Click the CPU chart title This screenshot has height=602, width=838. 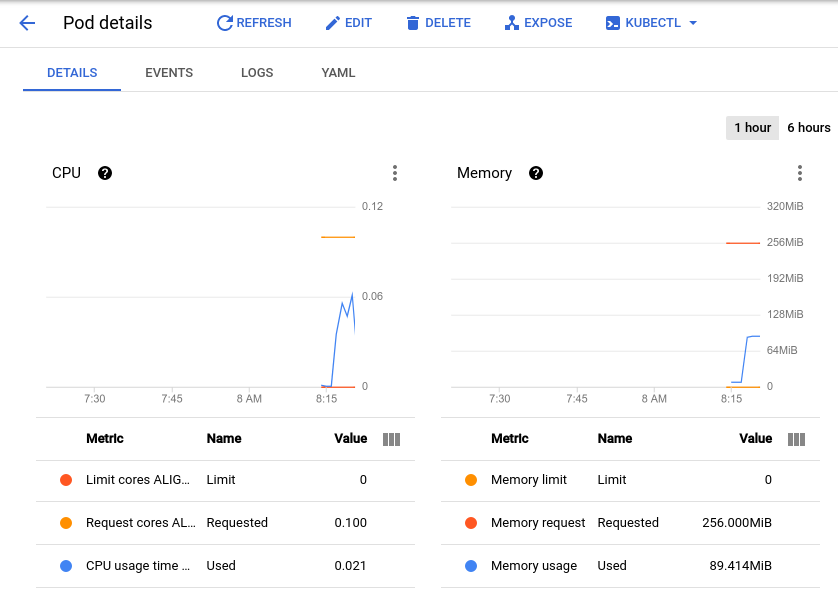tap(66, 173)
